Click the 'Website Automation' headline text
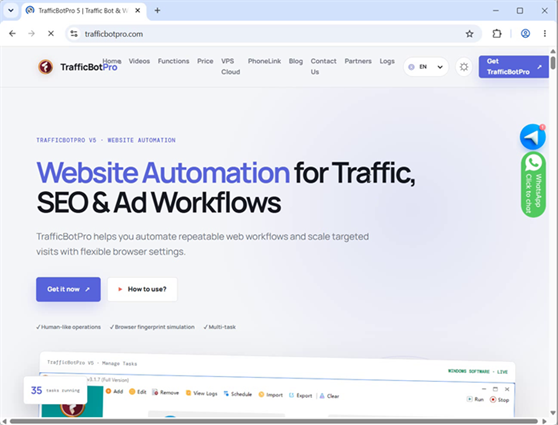The width and height of the screenshot is (558, 425). (x=163, y=173)
